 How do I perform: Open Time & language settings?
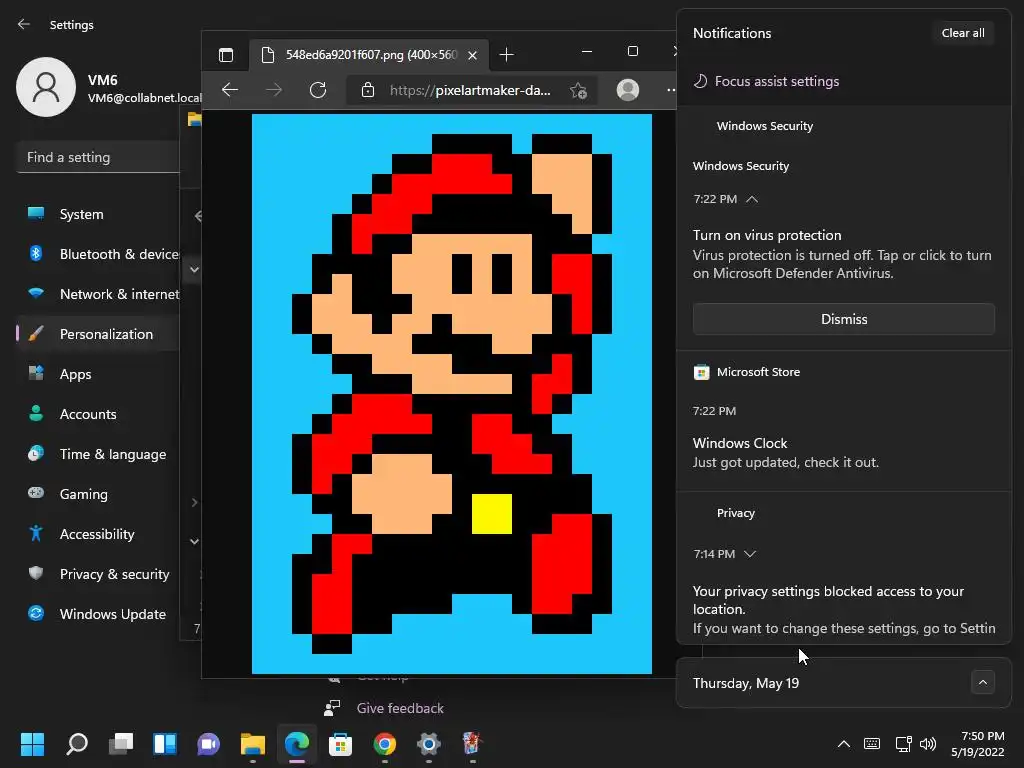(98, 454)
